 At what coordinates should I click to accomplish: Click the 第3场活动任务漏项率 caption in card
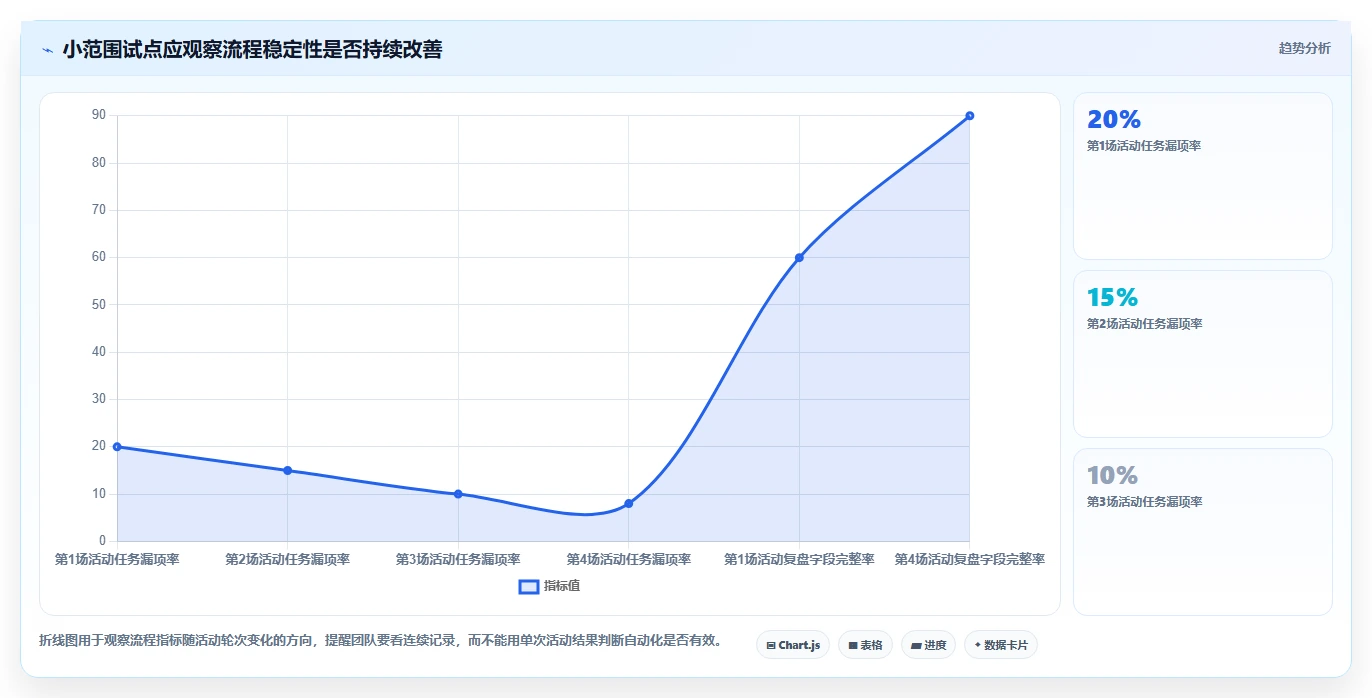point(1144,502)
